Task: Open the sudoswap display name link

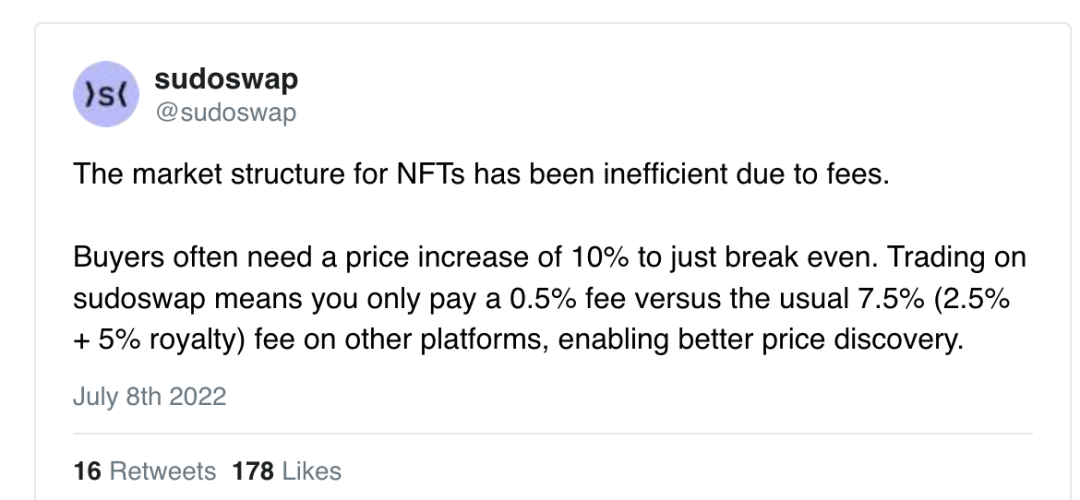Action: (226, 78)
